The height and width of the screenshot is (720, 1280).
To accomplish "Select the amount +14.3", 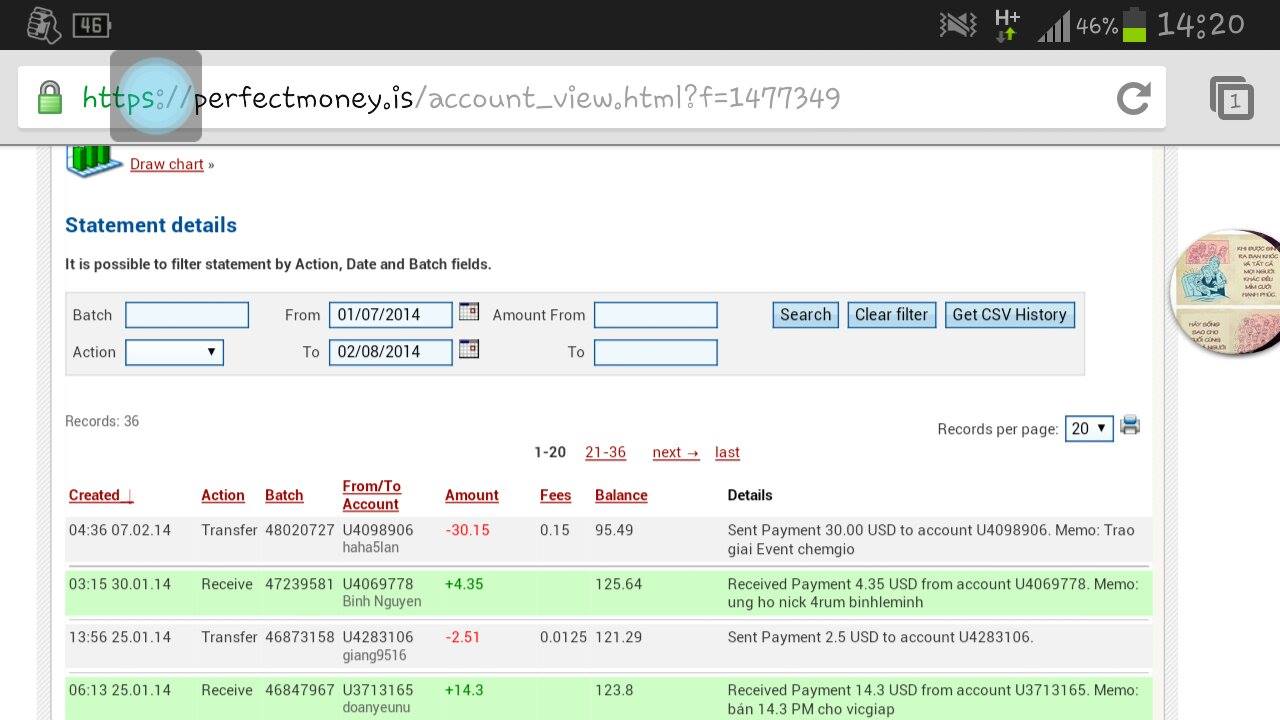I will [x=464, y=690].
